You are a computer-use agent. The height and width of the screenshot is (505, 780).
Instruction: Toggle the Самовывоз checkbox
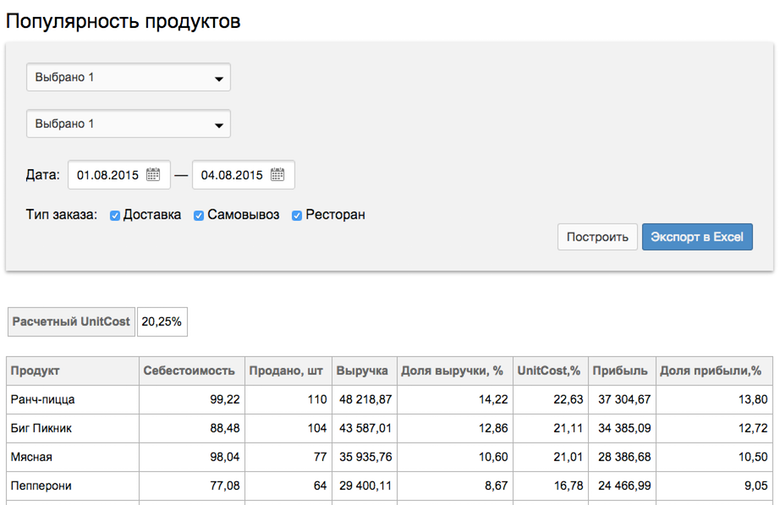click(198, 215)
